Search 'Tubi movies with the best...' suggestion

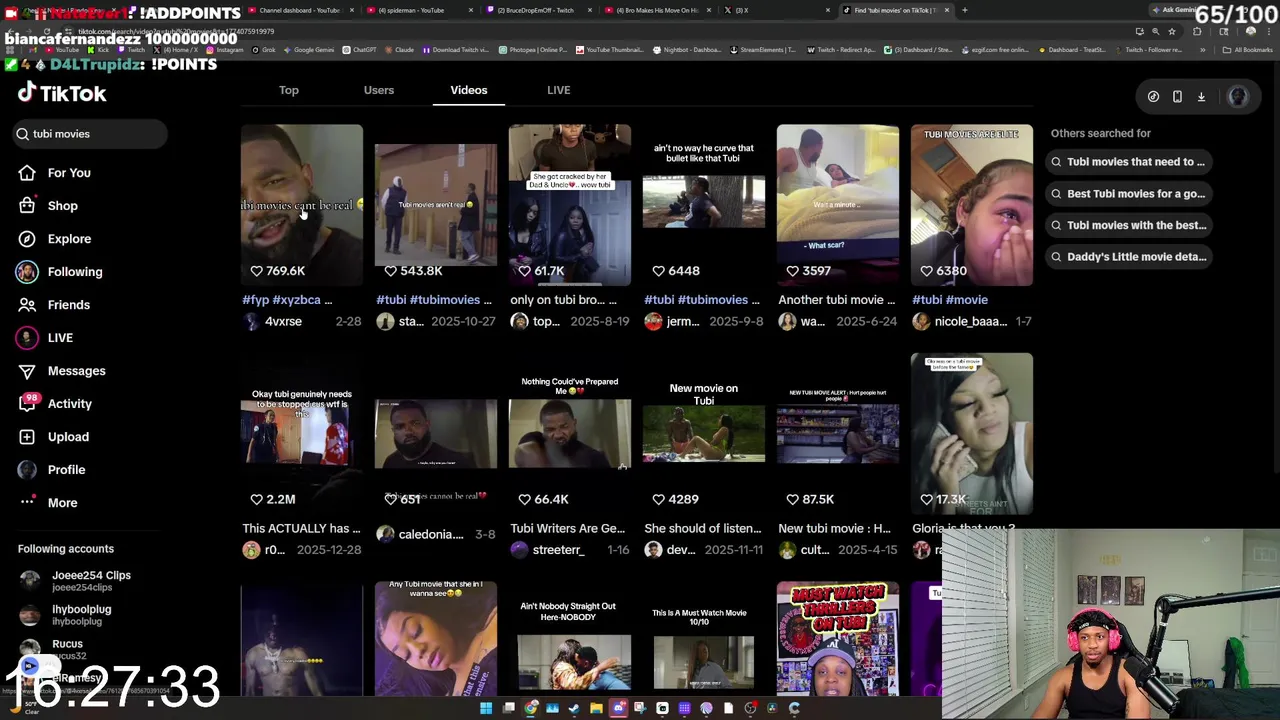[1128, 225]
